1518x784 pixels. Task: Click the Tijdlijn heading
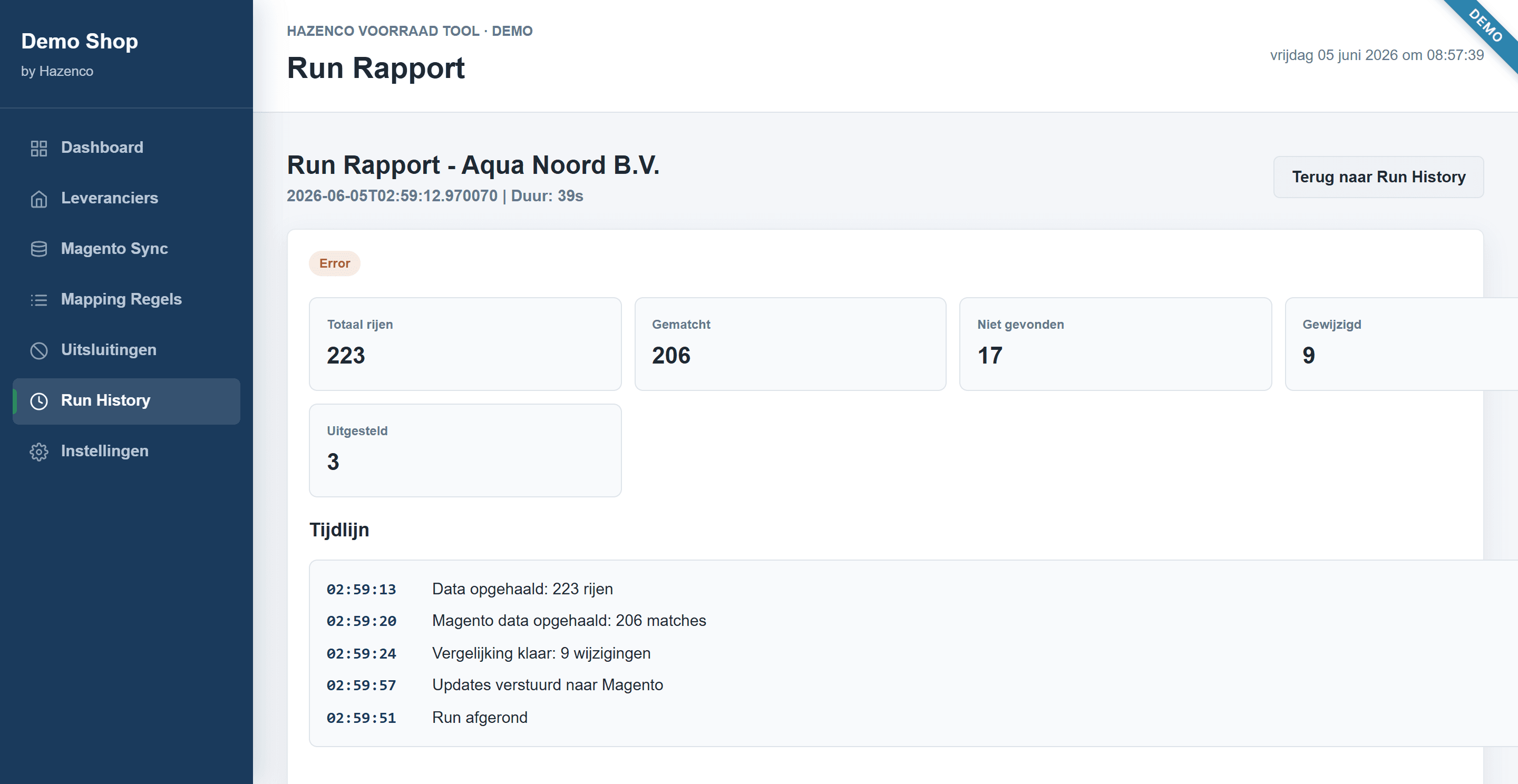pos(339,530)
